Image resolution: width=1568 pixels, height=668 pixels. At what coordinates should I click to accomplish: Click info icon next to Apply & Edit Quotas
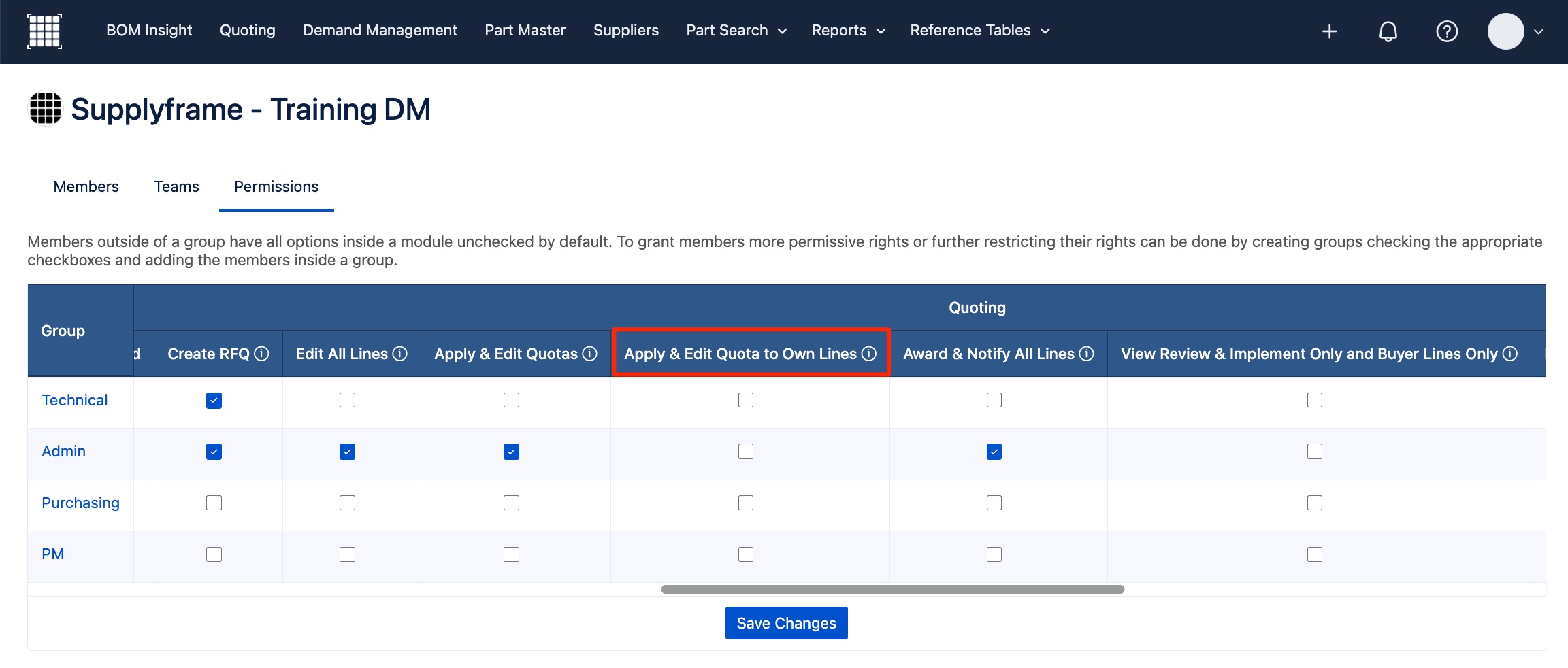[x=590, y=354]
